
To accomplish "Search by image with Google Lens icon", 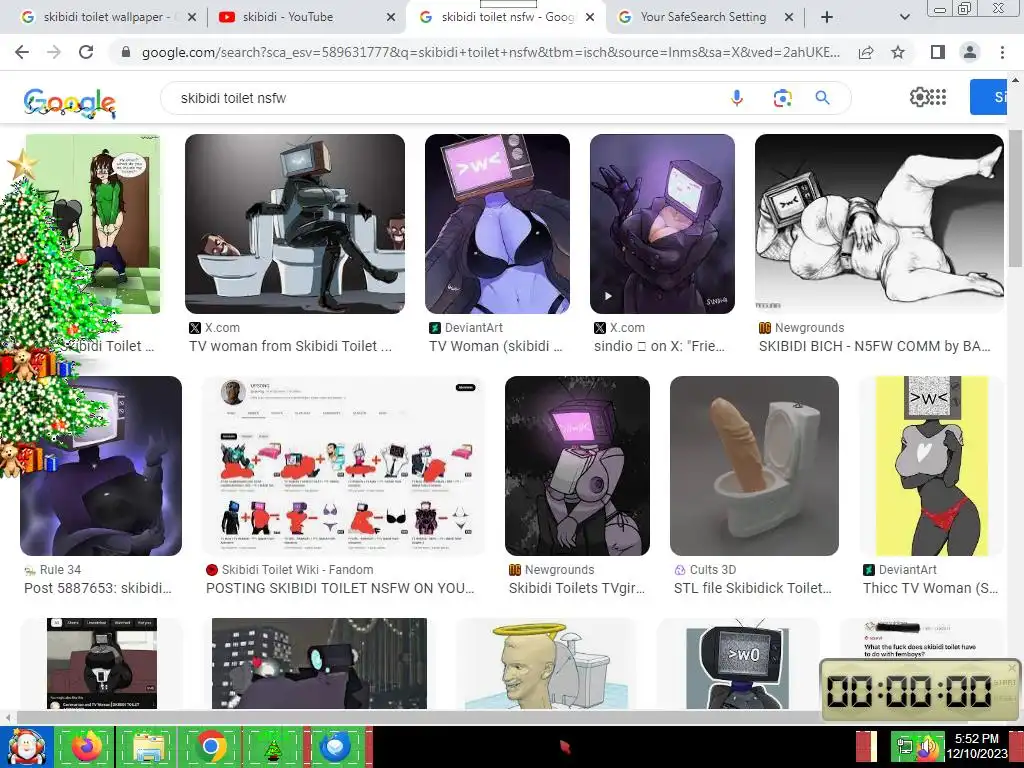I will (x=782, y=98).
